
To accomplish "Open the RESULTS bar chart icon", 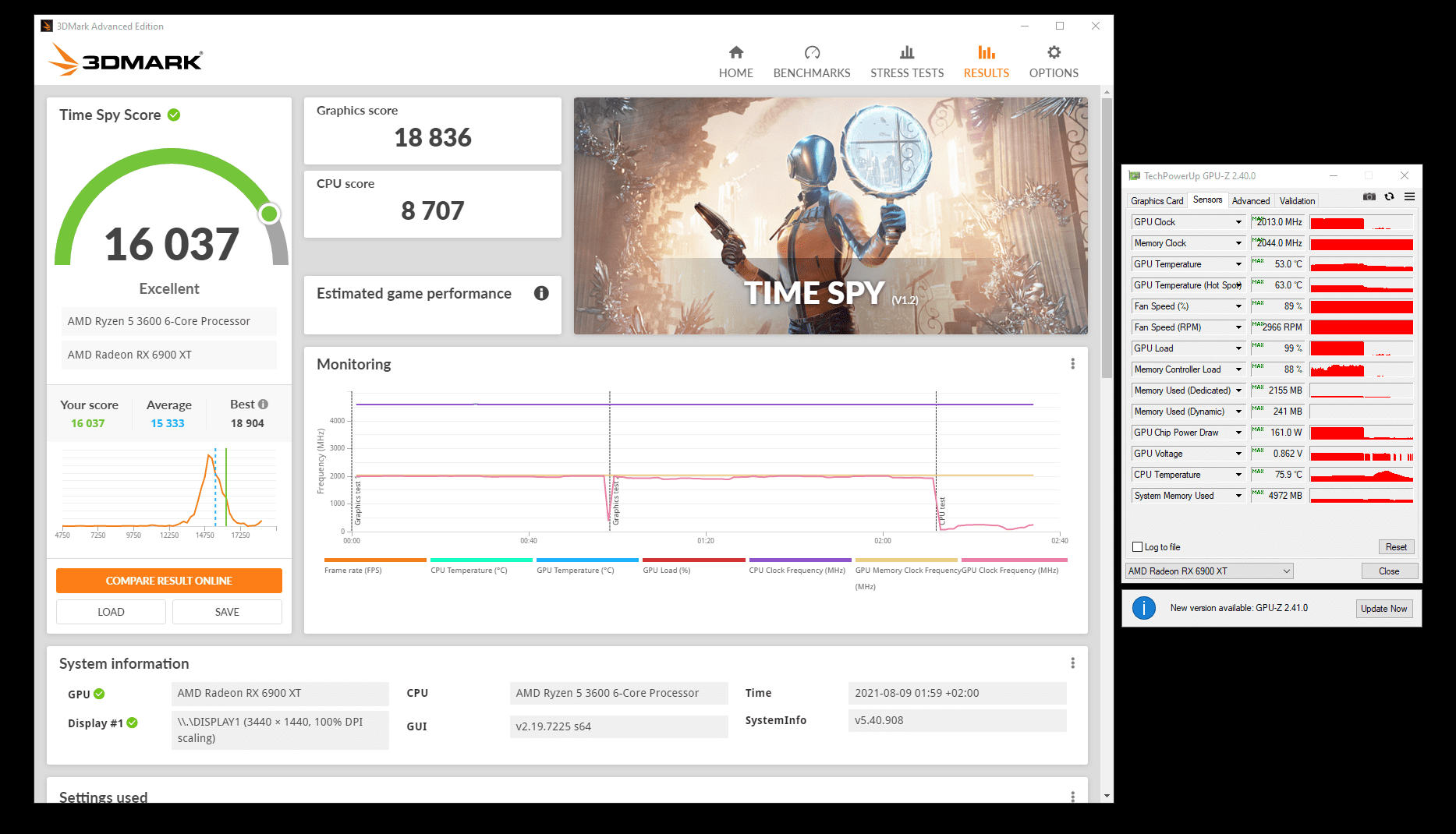I will 987,52.
